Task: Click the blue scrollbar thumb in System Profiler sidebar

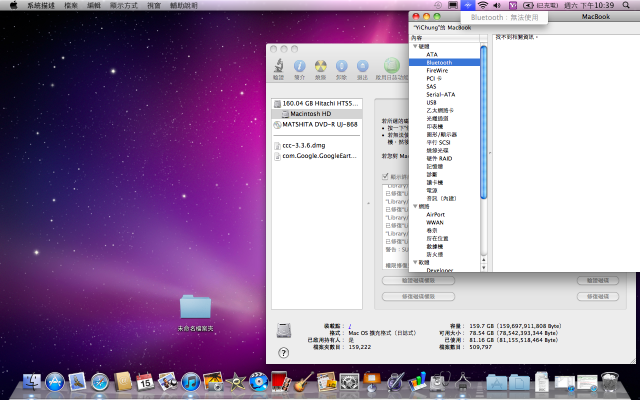Action: (x=484, y=122)
